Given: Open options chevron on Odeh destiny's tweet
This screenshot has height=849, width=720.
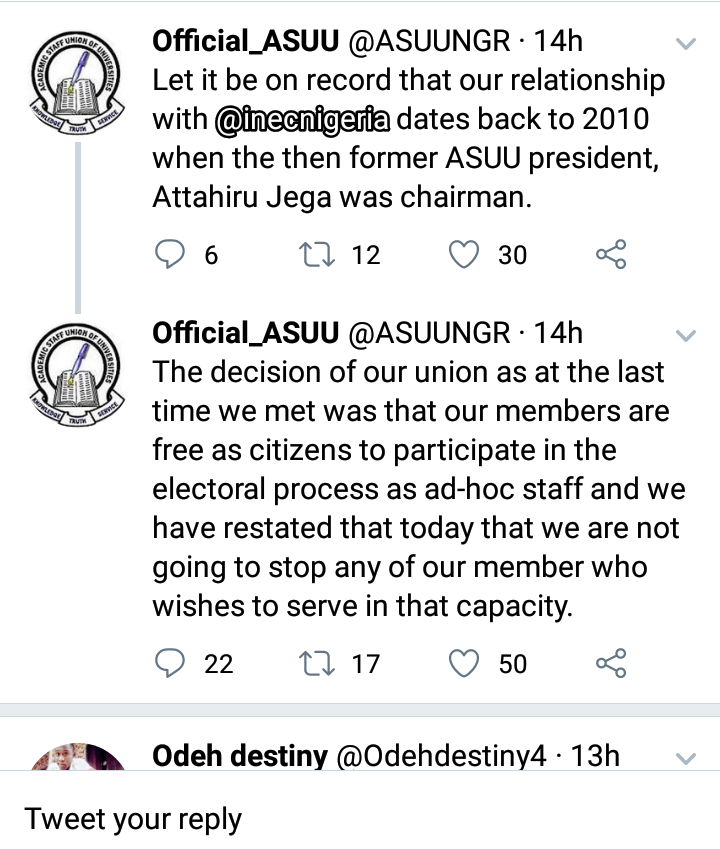Looking at the screenshot, I should point(685,758).
